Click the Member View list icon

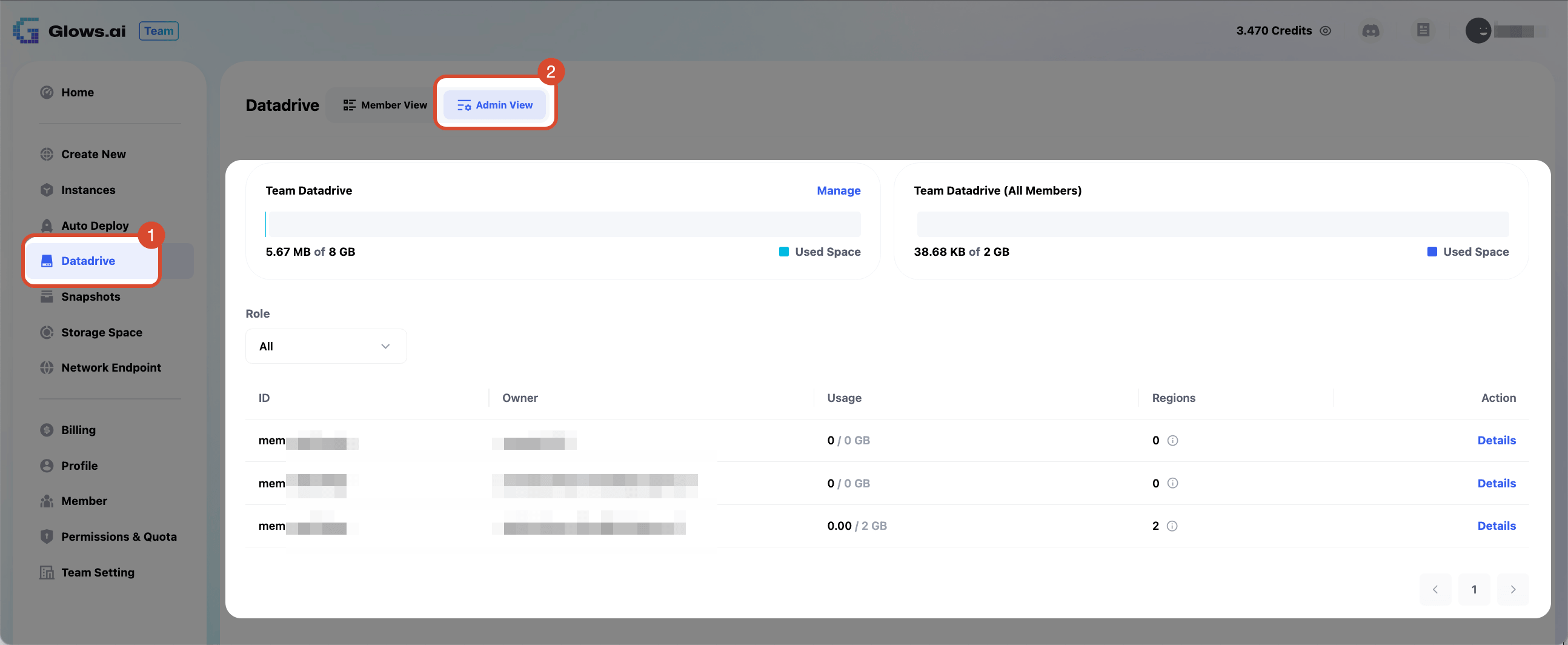(x=350, y=105)
